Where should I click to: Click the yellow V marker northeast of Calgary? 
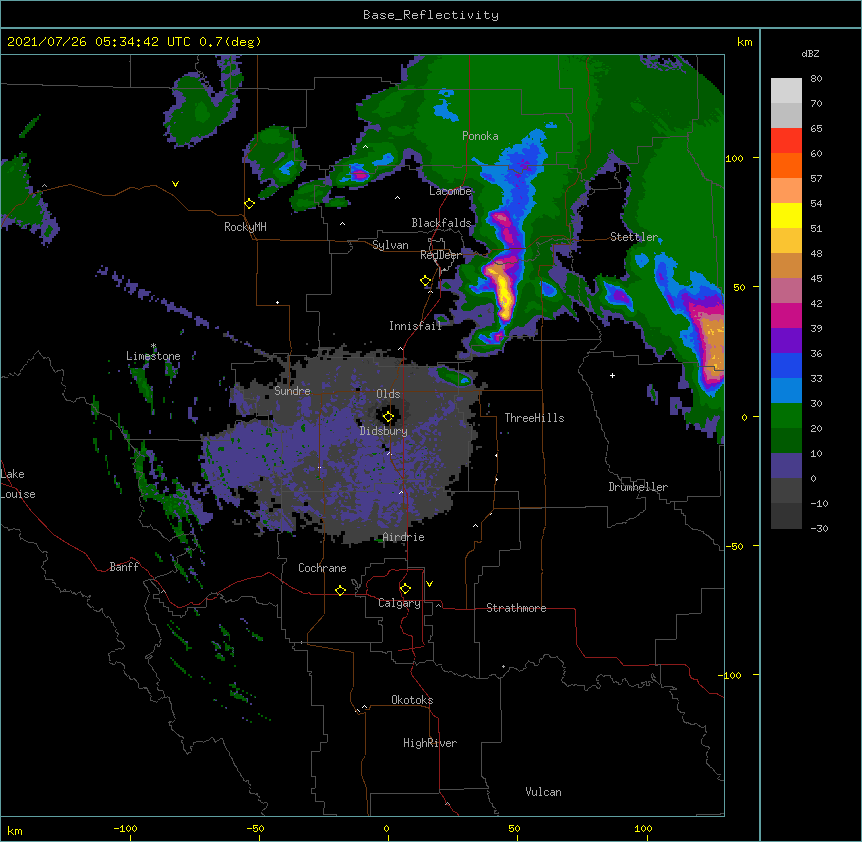[429, 584]
